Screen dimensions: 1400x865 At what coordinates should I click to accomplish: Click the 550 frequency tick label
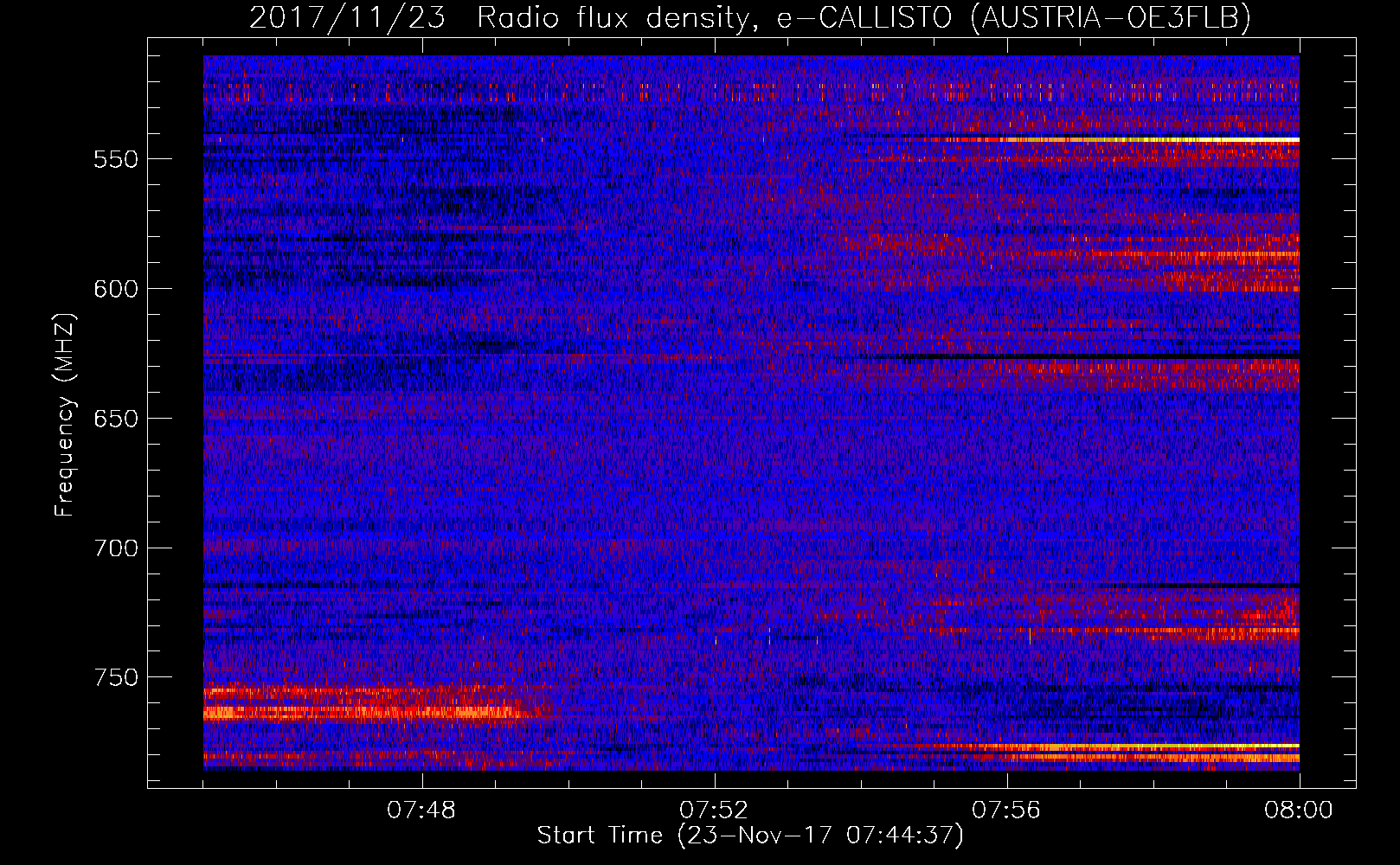click(x=115, y=160)
